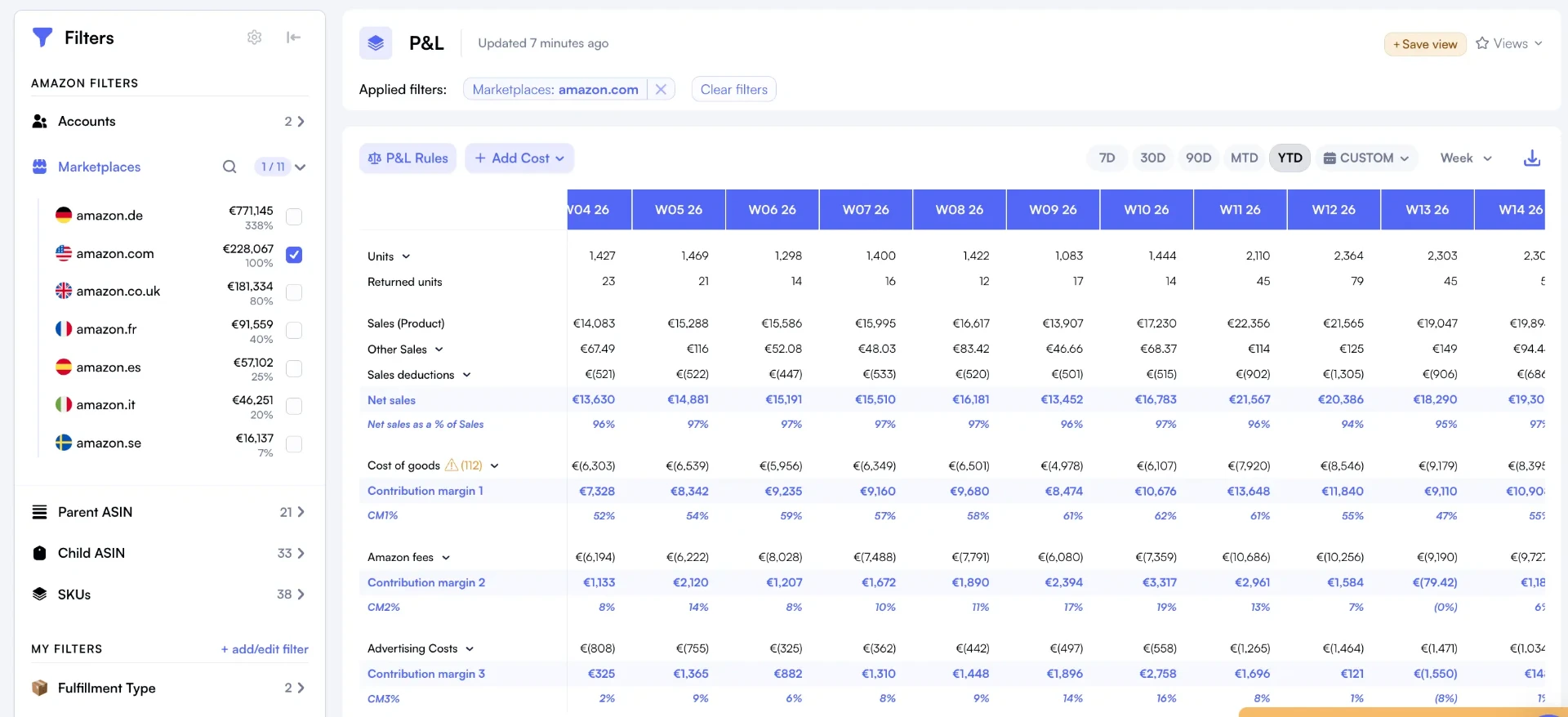Expand the Amazon fees row

pos(446,558)
